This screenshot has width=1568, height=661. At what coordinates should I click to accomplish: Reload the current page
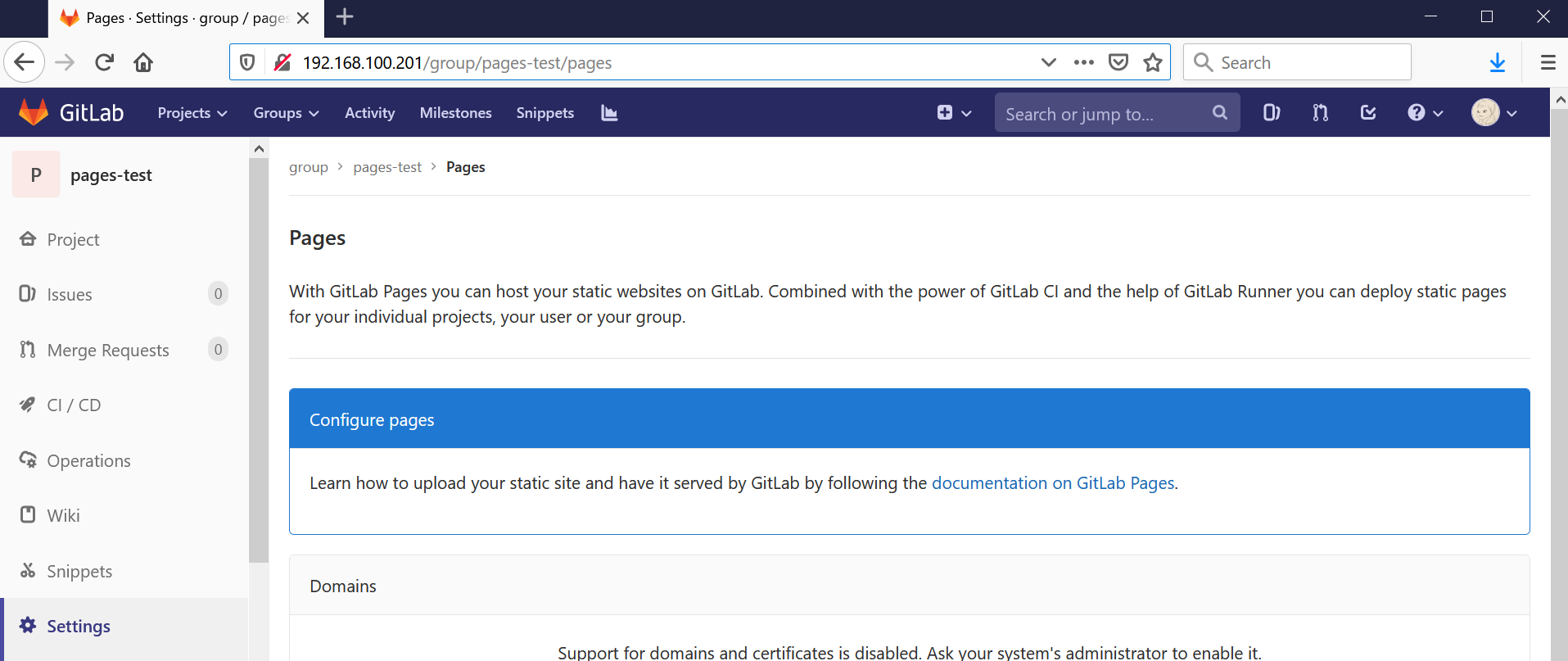104,62
